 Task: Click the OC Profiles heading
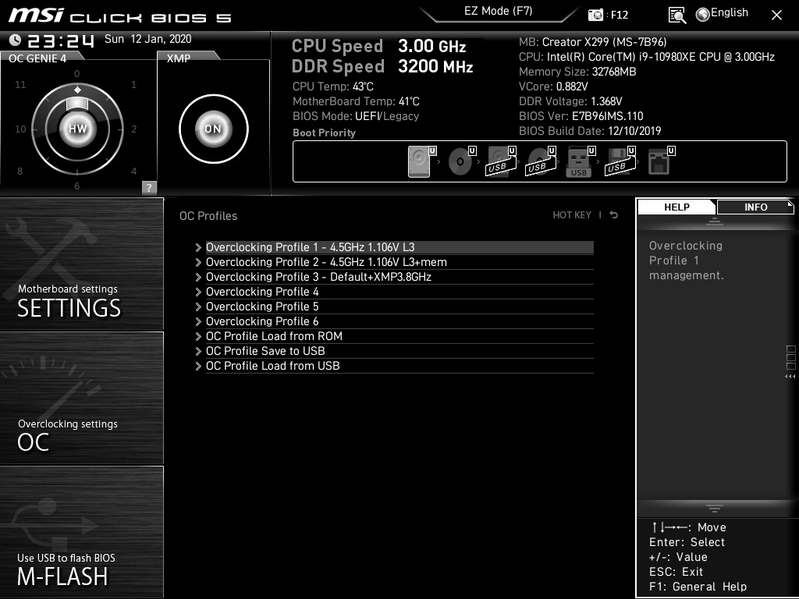(x=208, y=216)
